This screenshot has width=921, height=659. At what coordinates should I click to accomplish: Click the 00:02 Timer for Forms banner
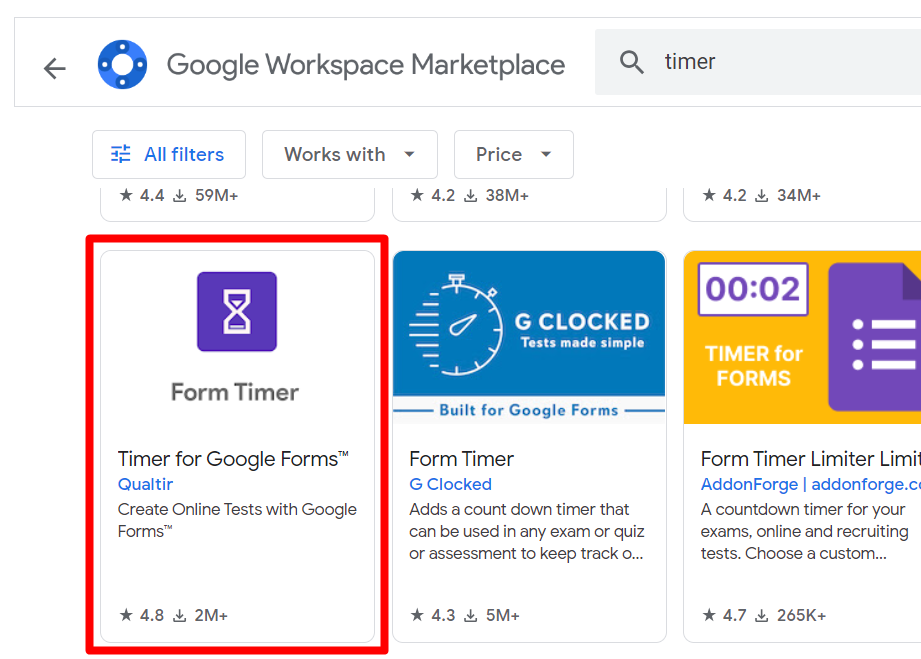[x=802, y=336]
